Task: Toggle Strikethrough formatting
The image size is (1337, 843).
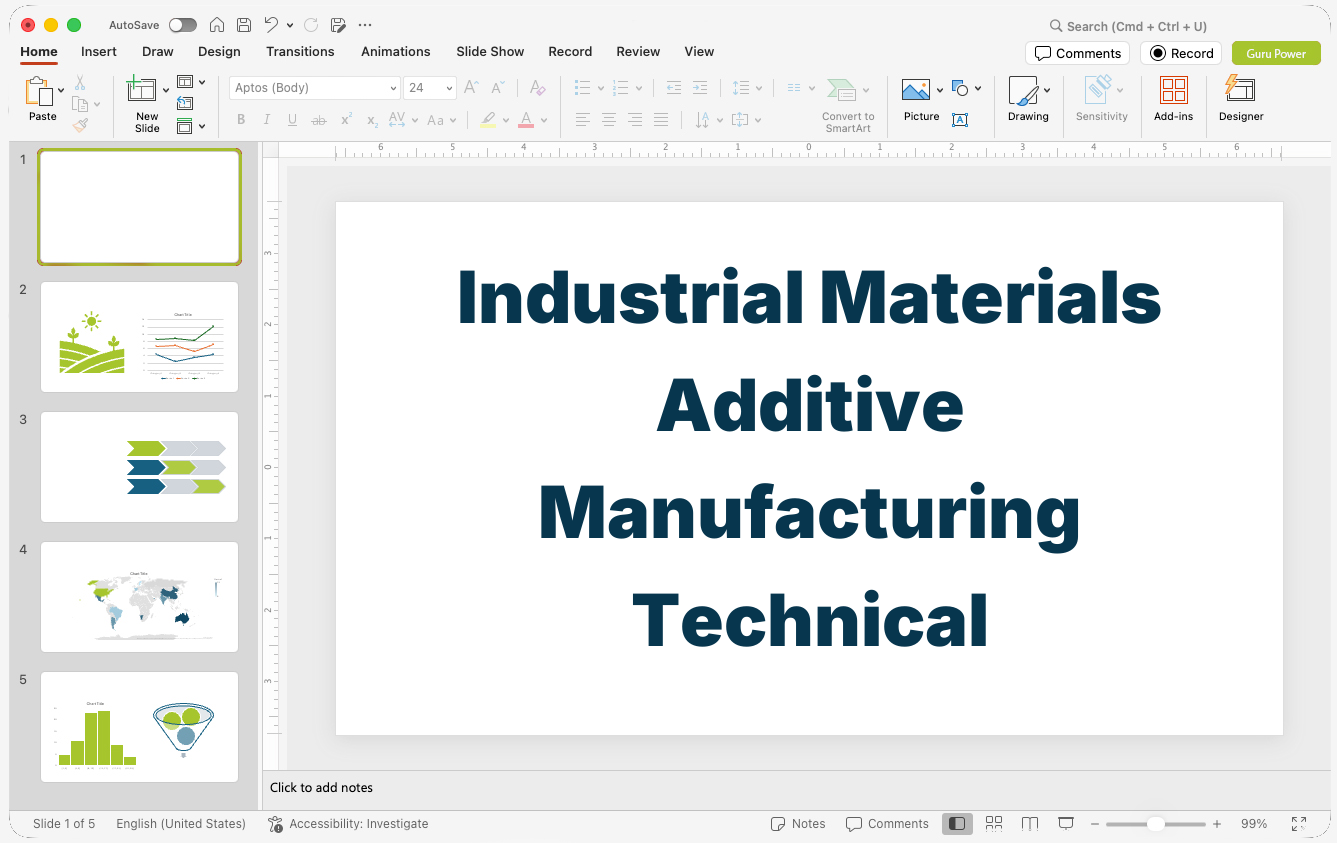Action: [319, 120]
